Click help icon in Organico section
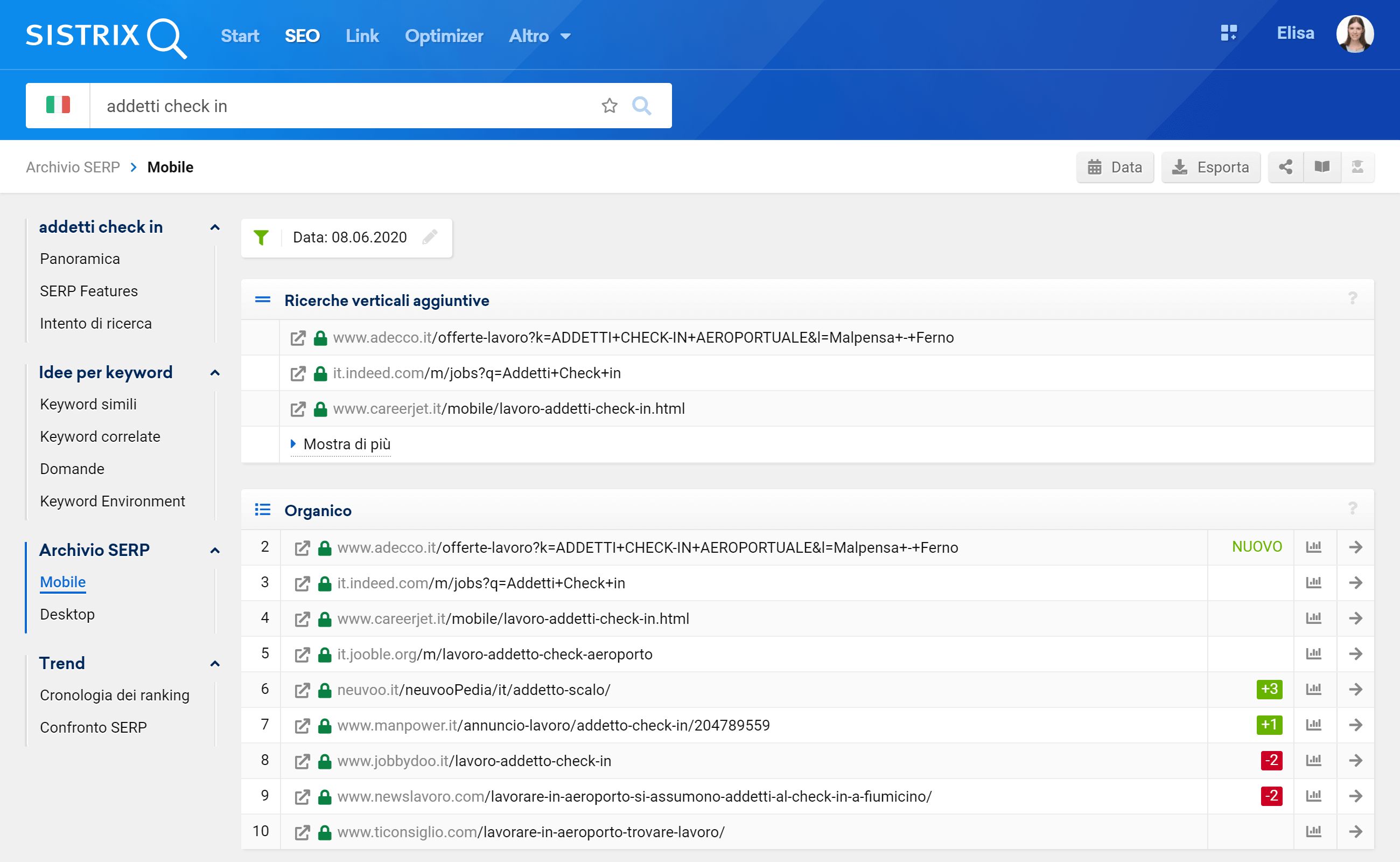 pyautogui.click(x=1353, y=509)
